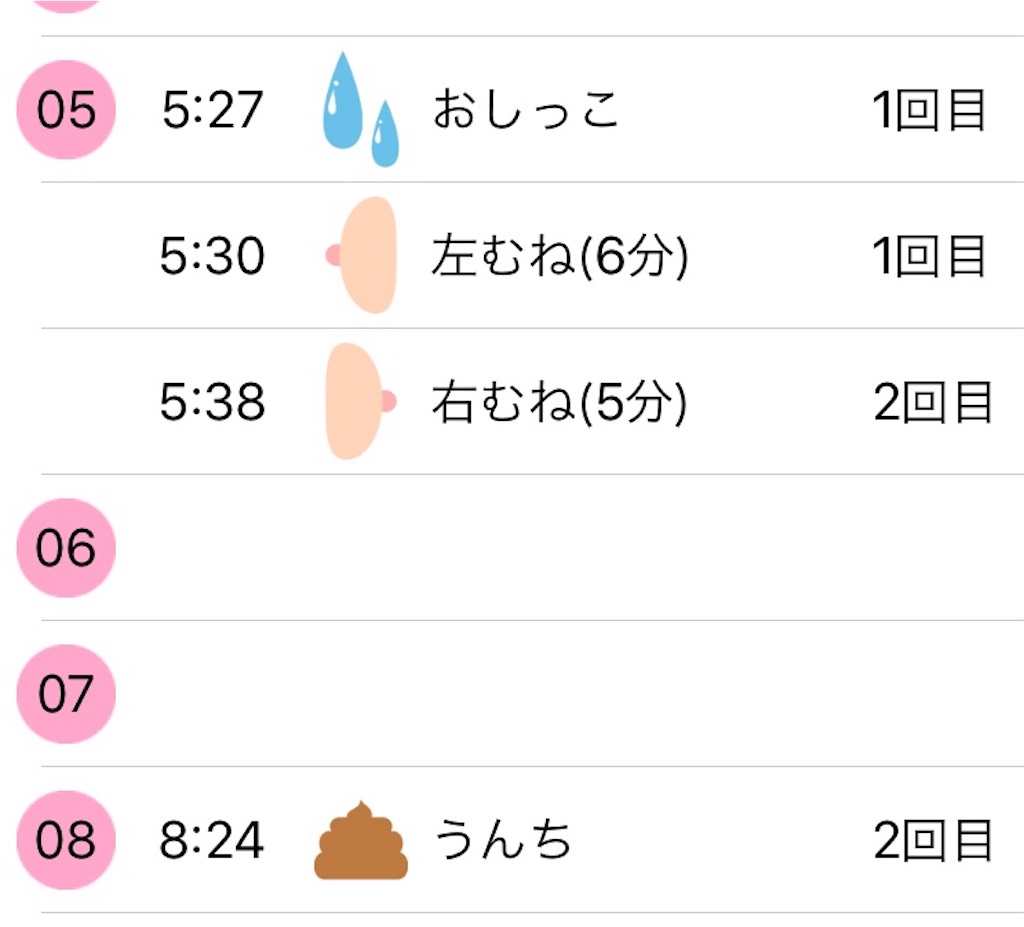The image size is (1024, 927).
Task: Select the pink date badge labeled 07
Action: pos(64,691)
